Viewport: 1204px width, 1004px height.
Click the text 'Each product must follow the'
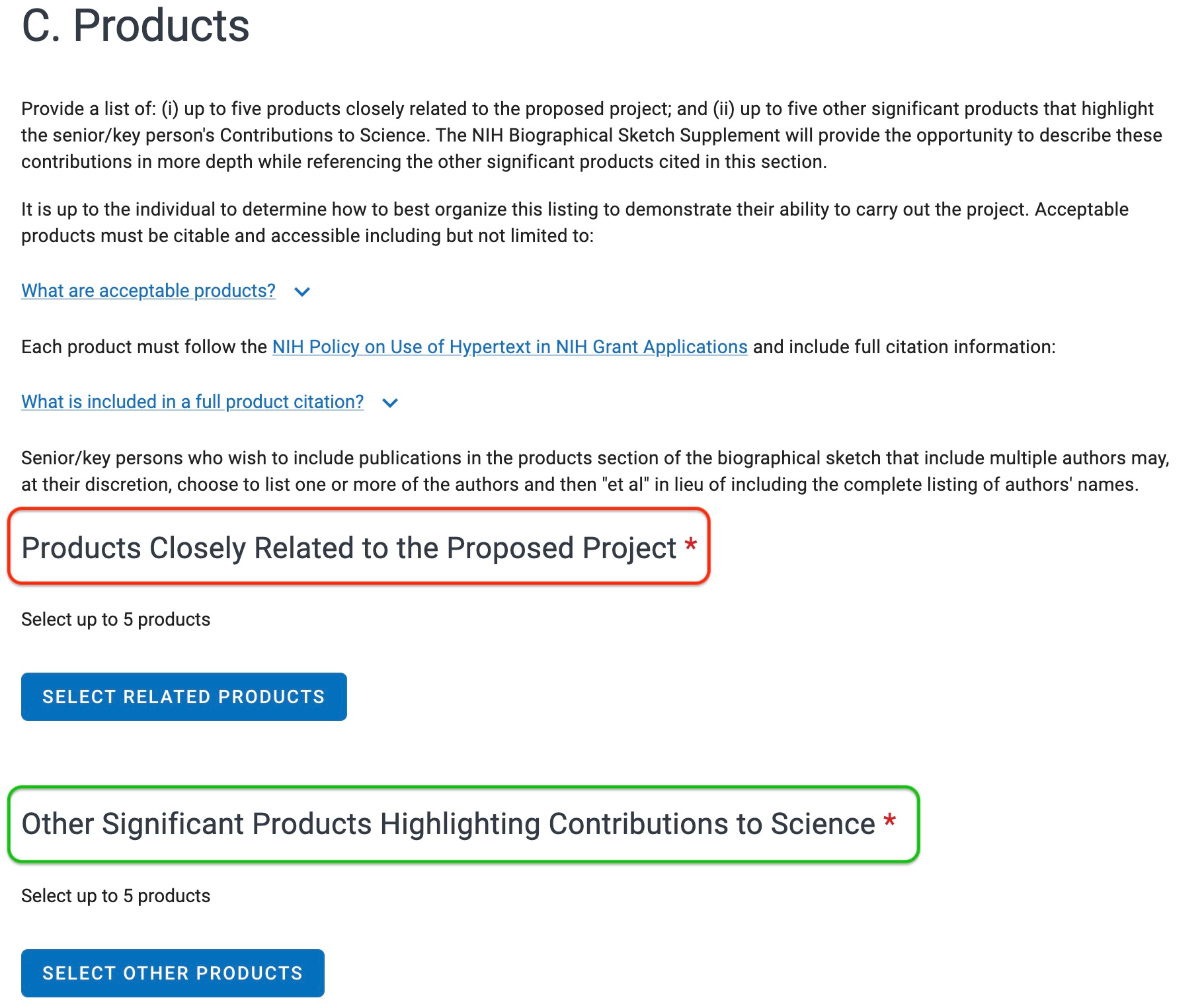pyautogui.click(x=143, y=347)
